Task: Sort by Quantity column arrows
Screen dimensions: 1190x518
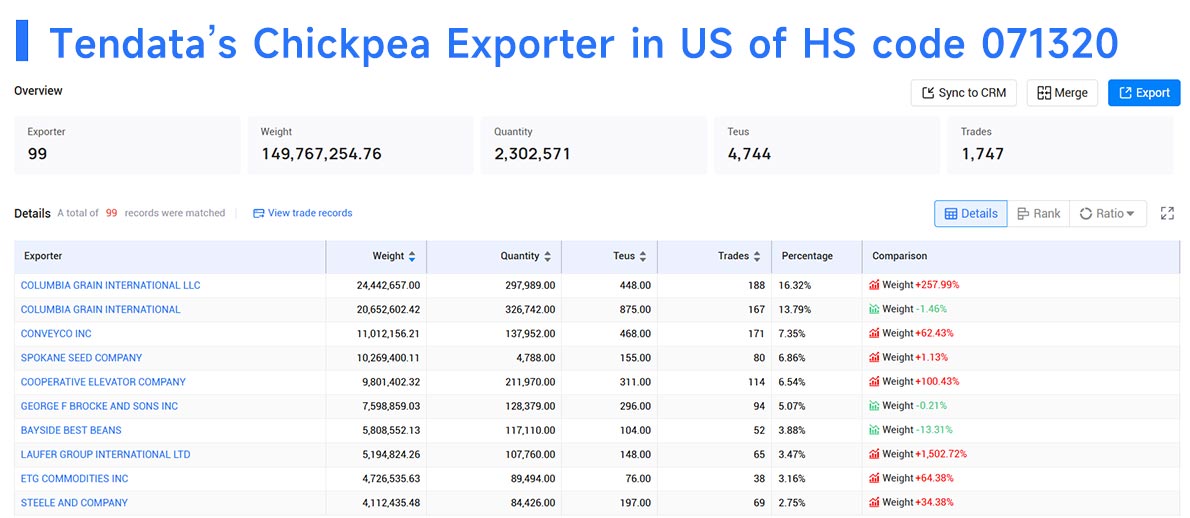Action: (x=547, y=256)
